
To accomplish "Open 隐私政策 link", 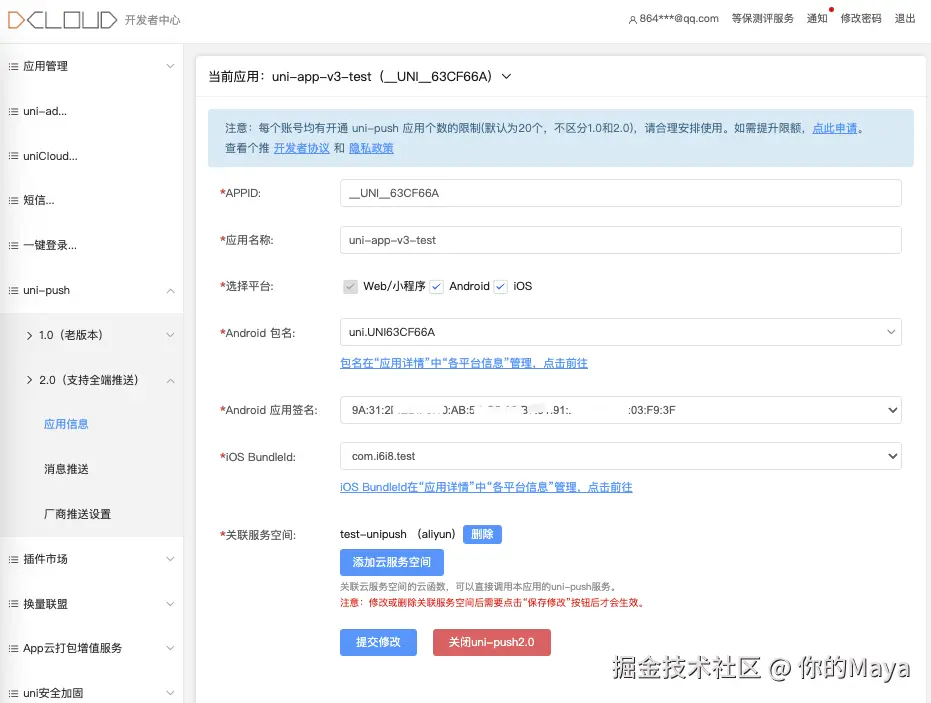I will 371,148.
